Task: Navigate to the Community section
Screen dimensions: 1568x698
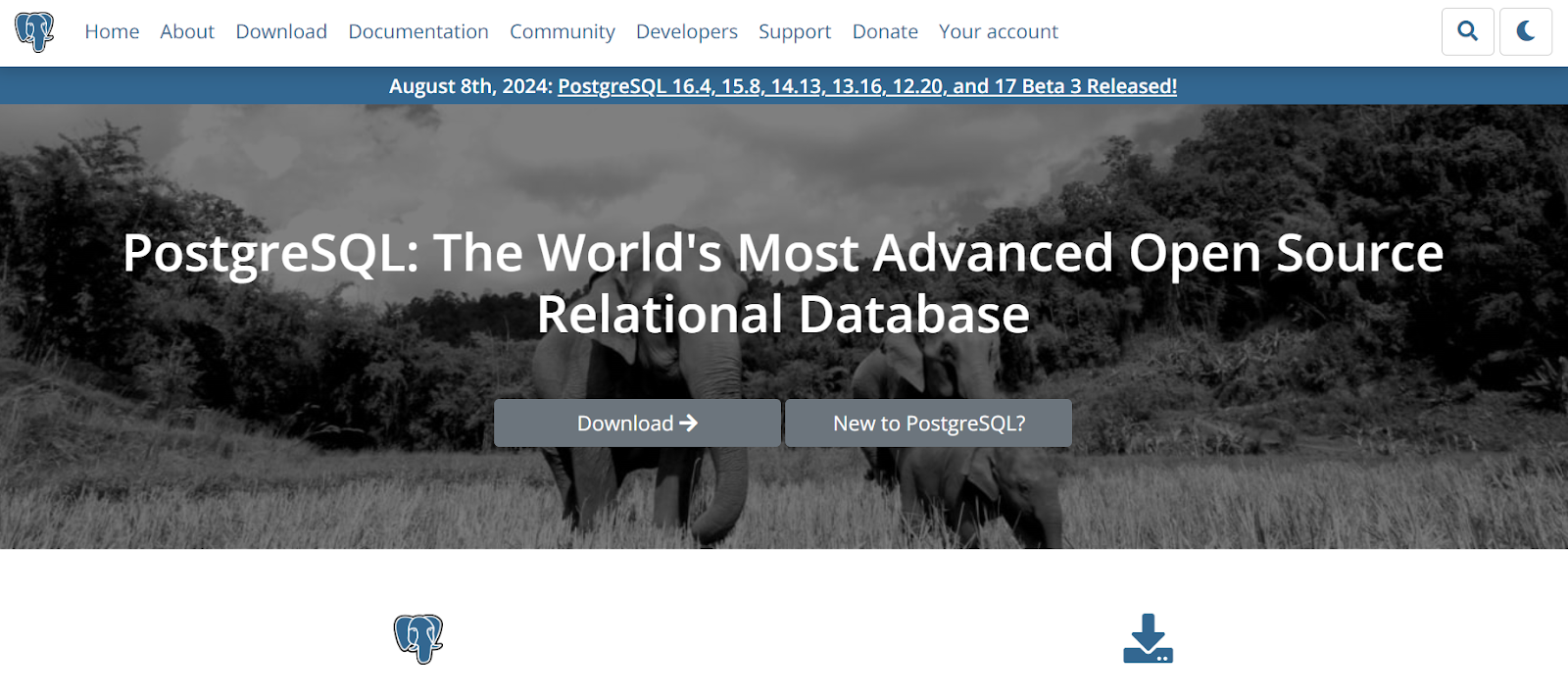Action: (563, 31)
